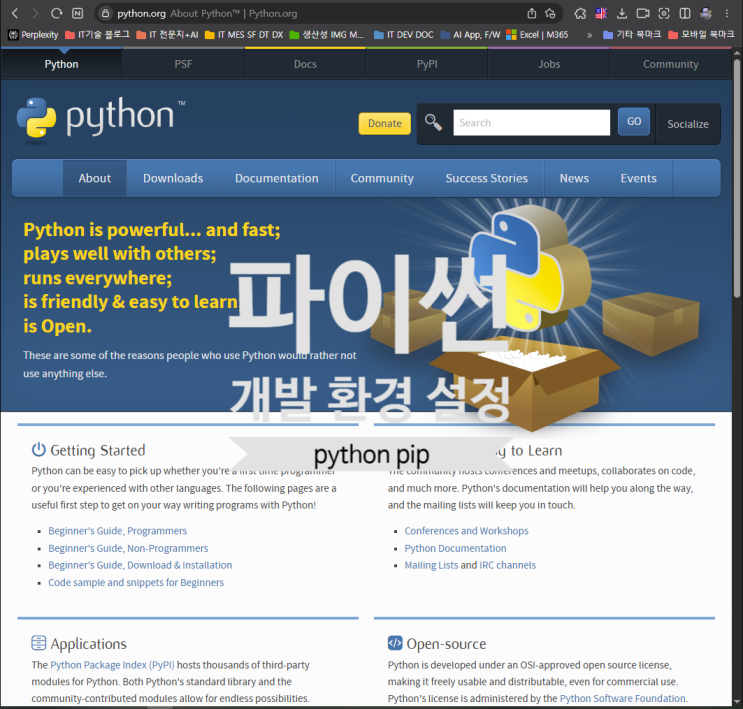Toggle the split view sidebar icon
This screenshot has height=709, width=743.
[x=685, y=13]
